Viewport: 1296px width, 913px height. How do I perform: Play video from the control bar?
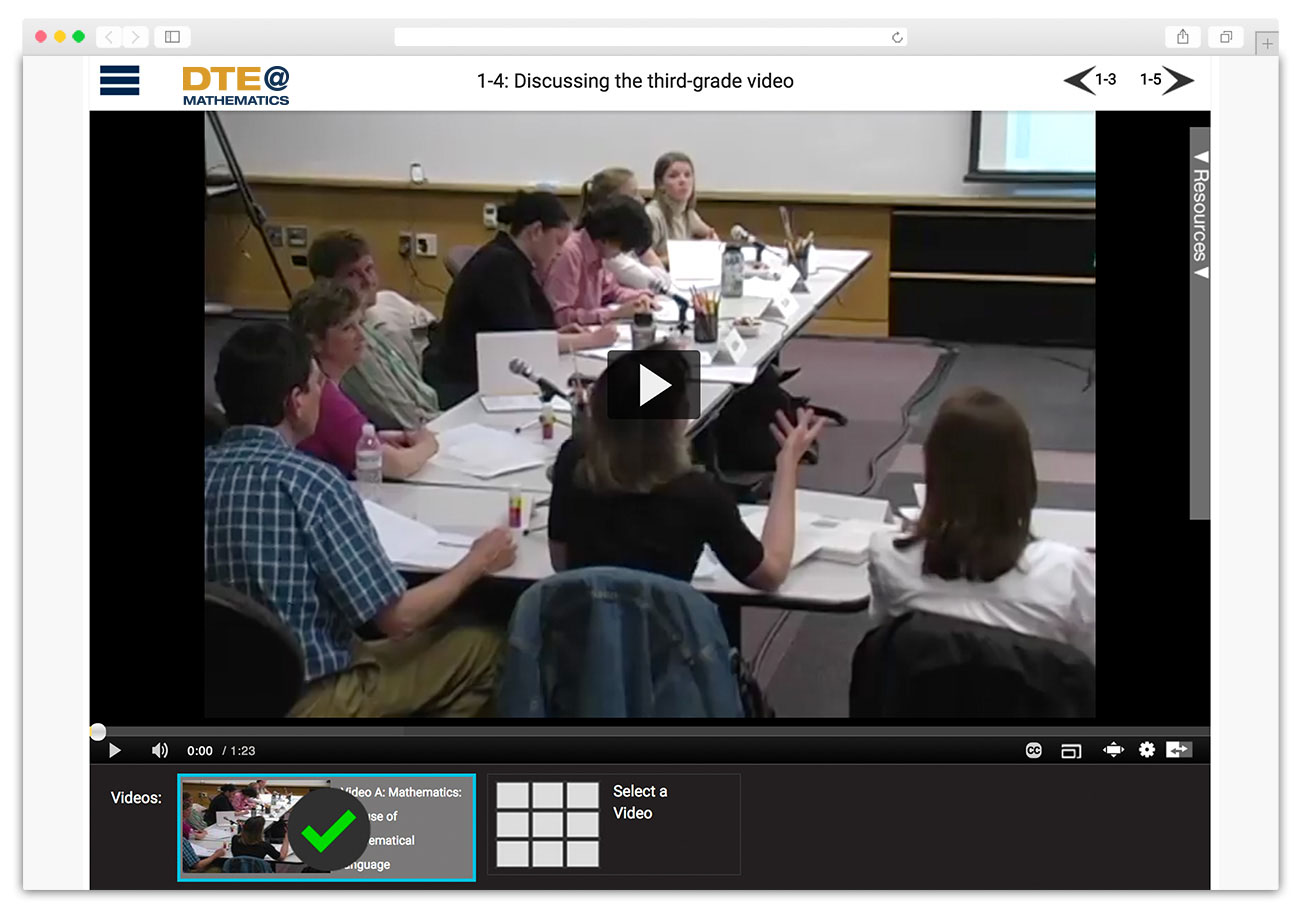pyautogui.click(x=114, y=750)
